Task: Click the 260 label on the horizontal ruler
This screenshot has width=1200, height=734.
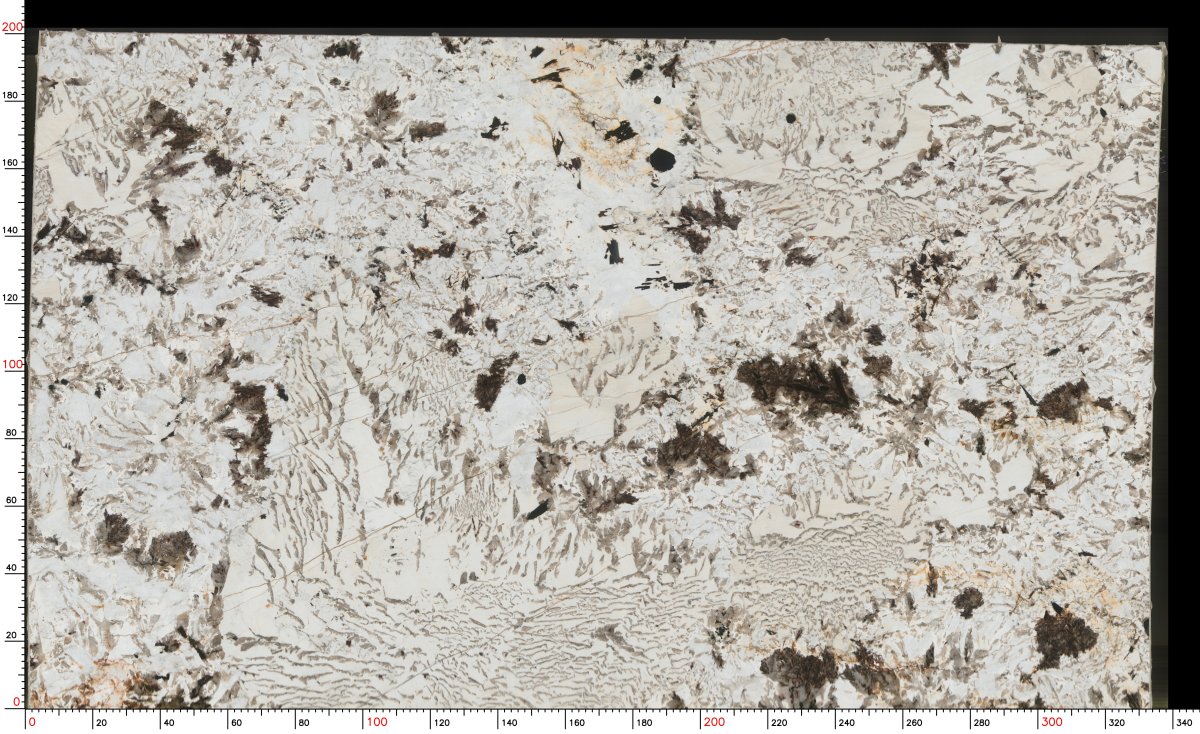Action: pyautogui.click(x=915, y=722)
